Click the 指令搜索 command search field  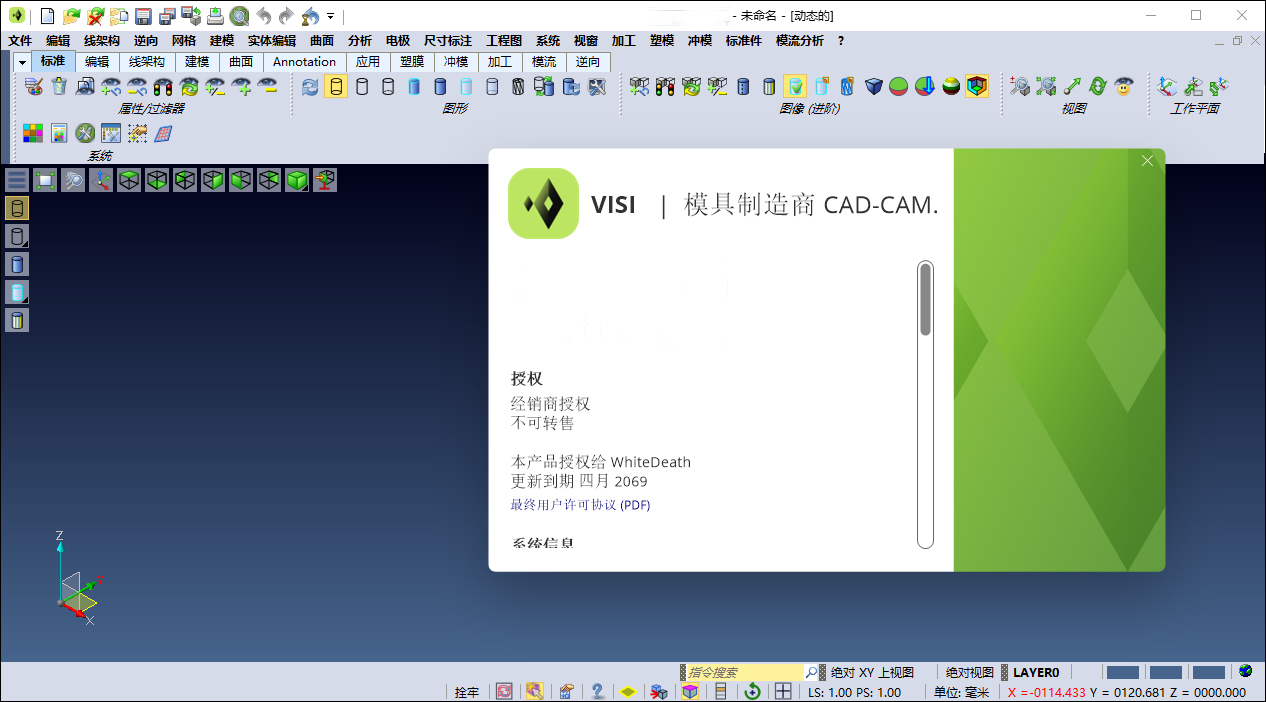coord(744,672)
